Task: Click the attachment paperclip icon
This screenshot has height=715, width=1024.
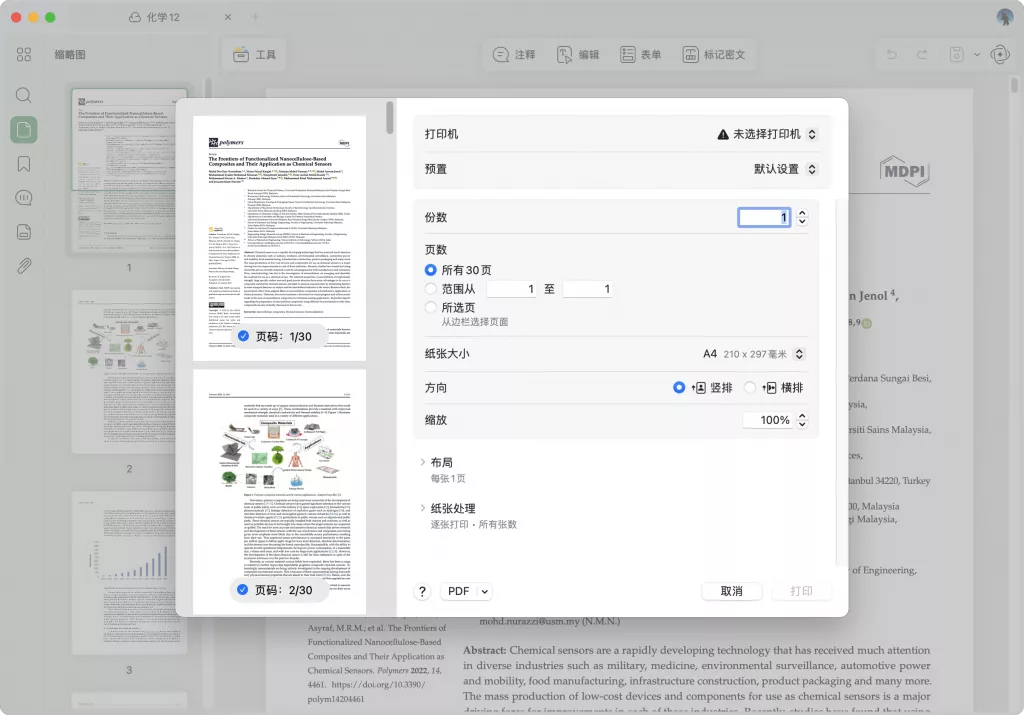Action: pos(24,266)
